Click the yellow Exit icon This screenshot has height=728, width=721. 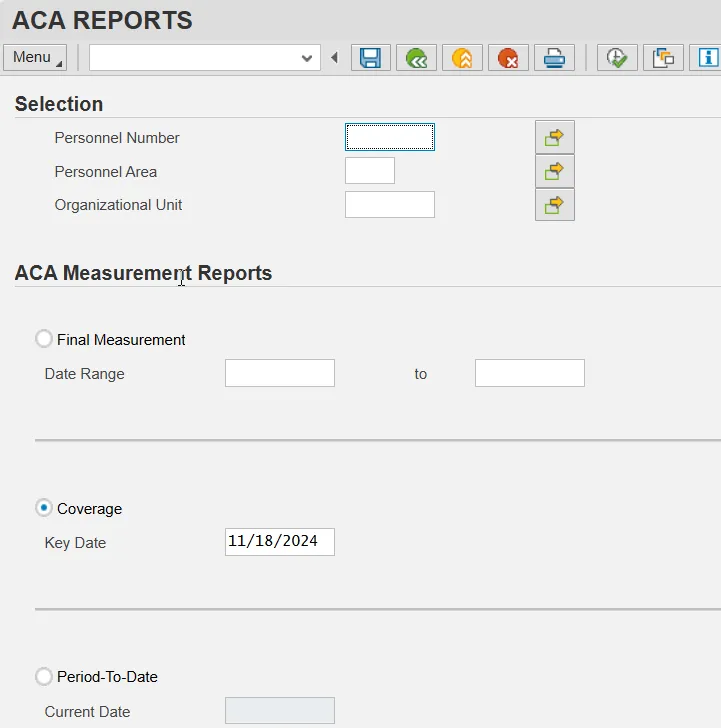(x=462, y=58)
